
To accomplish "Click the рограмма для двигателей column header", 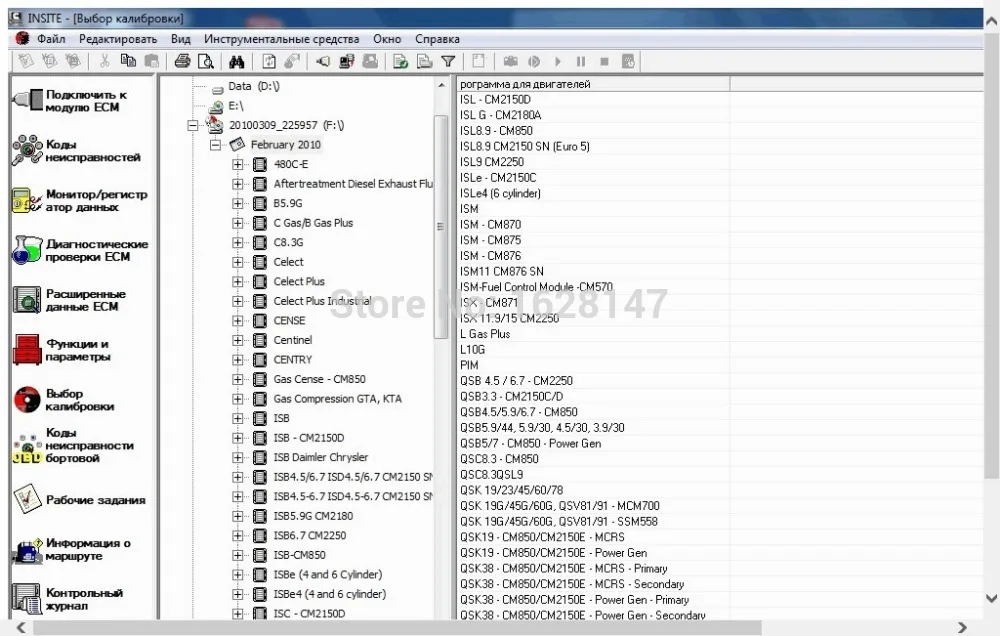I will (593, 84).
